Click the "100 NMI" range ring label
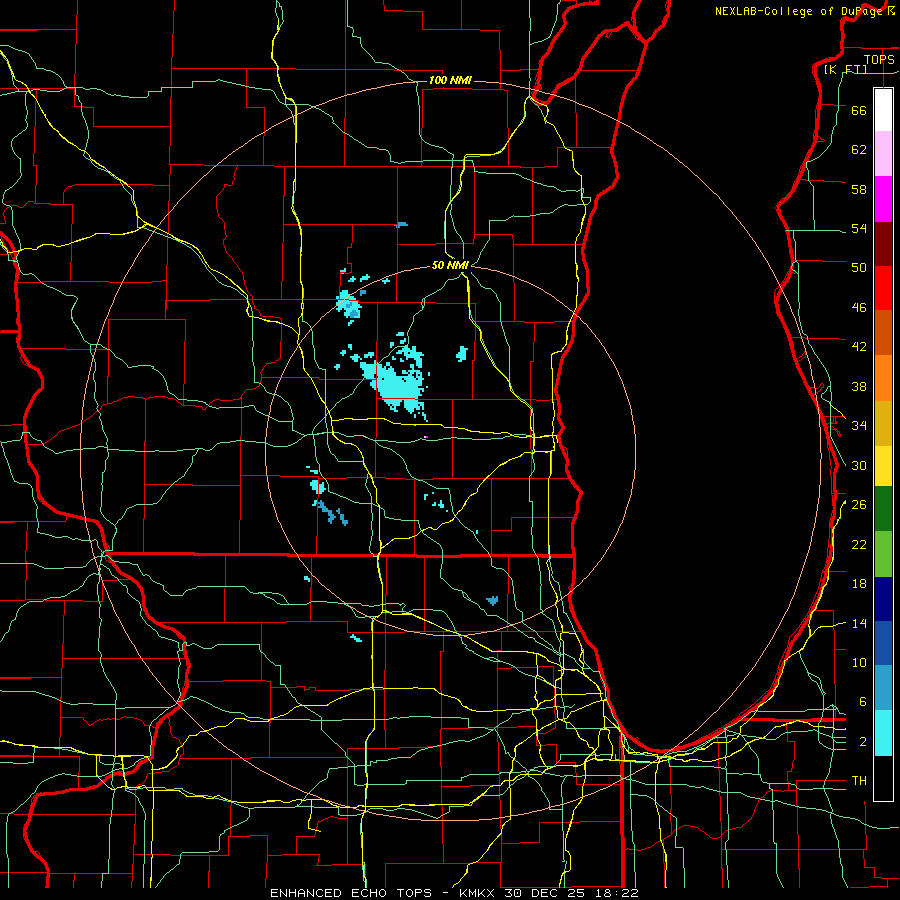This screenshot has height=900, width=900. (450, 80)
